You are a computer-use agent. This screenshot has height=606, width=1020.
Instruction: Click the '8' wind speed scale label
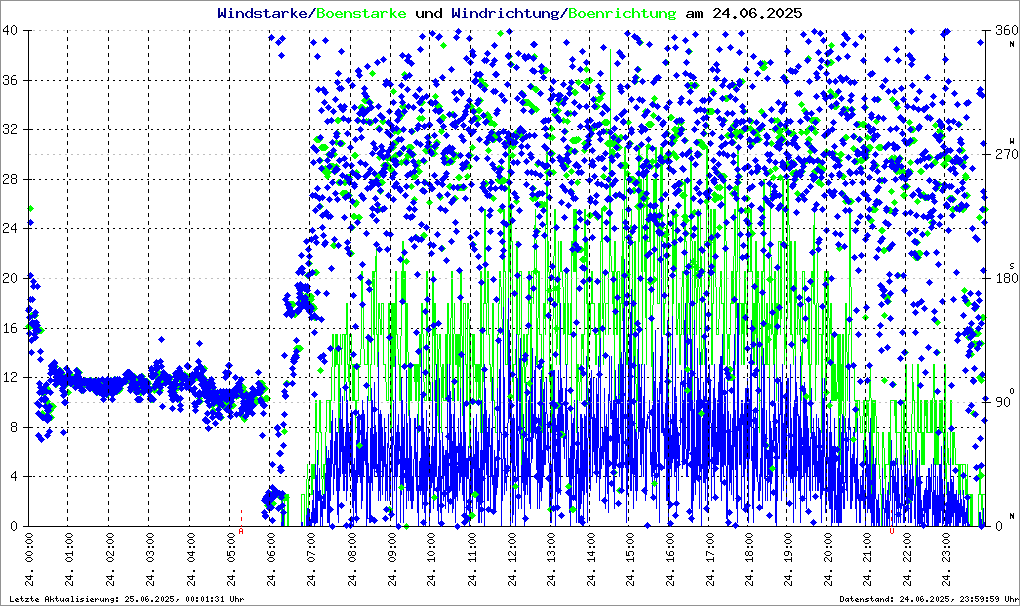[x=14, y=427]
